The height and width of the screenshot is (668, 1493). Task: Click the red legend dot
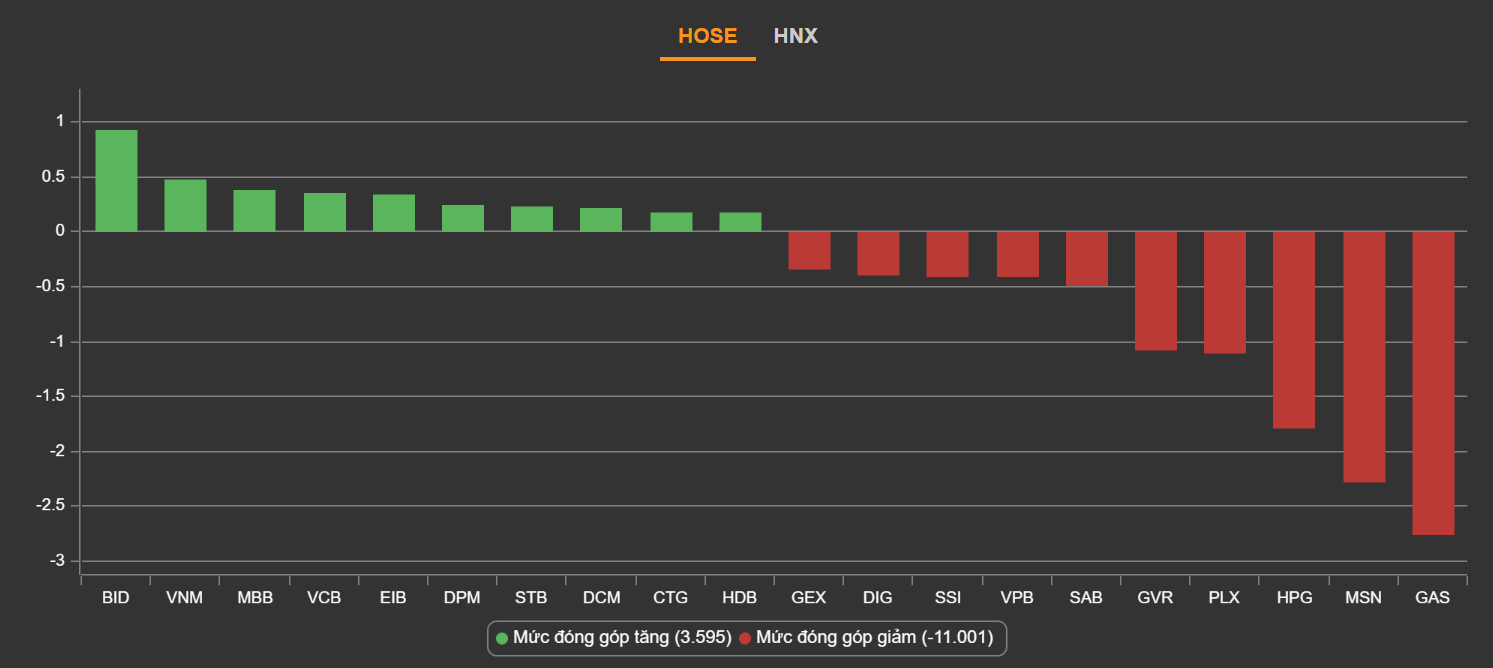click(x=745, y=638)
